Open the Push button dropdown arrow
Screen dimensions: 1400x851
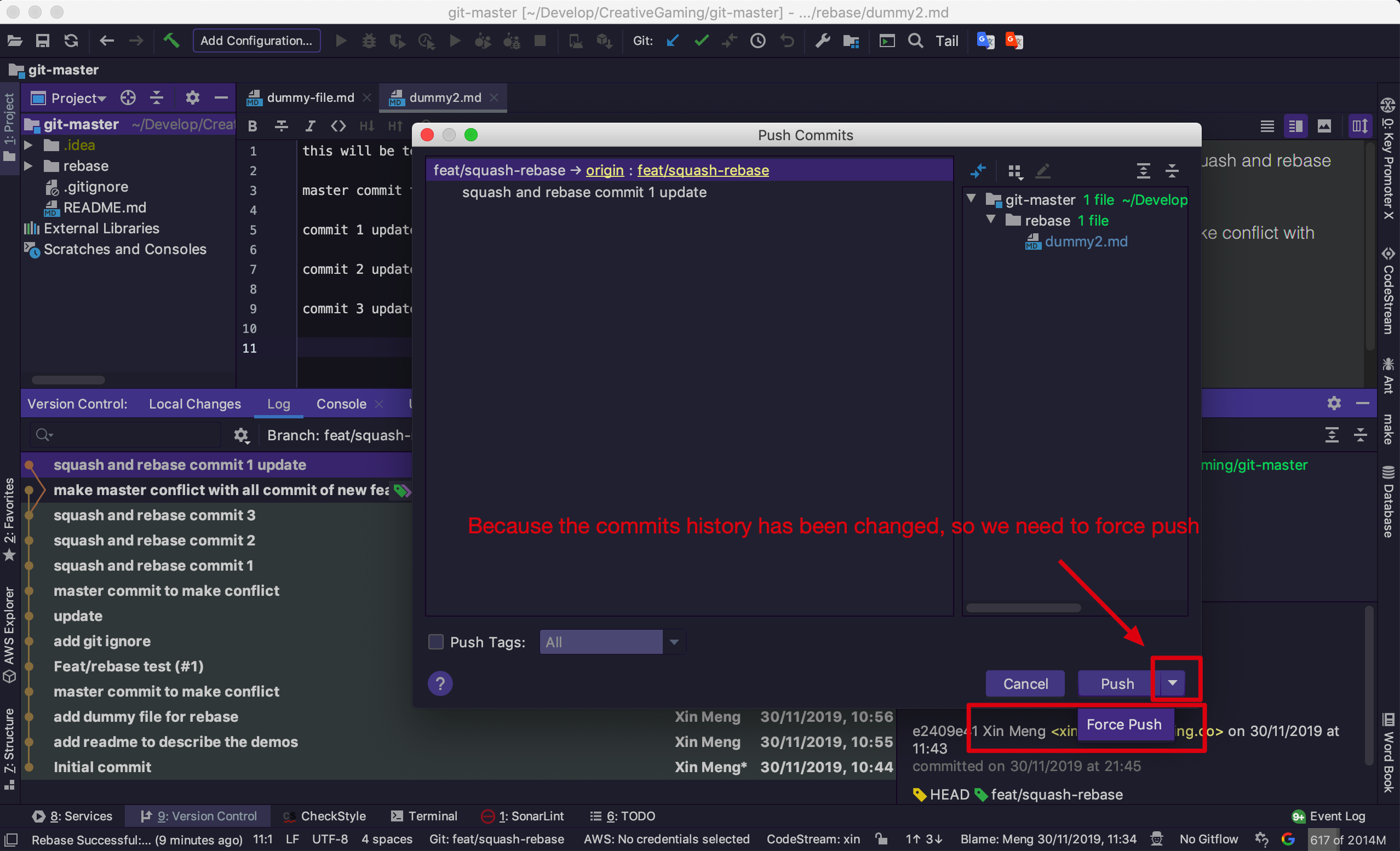coord(1173,683)
